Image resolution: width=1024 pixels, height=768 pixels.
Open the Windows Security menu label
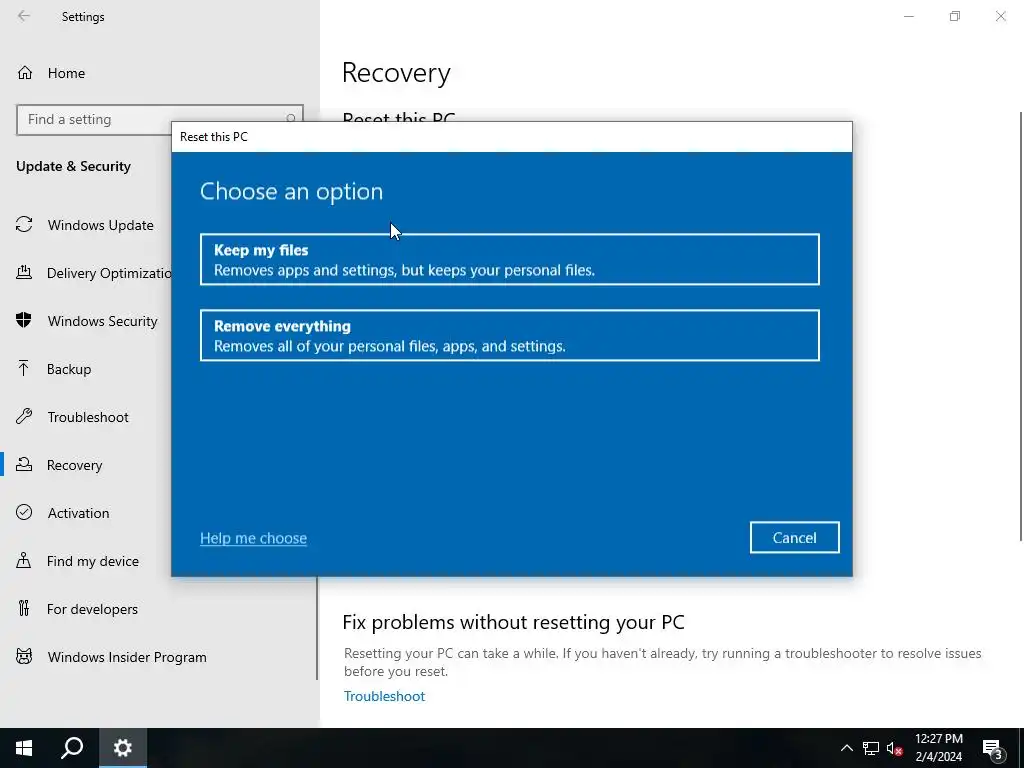pyautogui.click(x=103, y=321)
